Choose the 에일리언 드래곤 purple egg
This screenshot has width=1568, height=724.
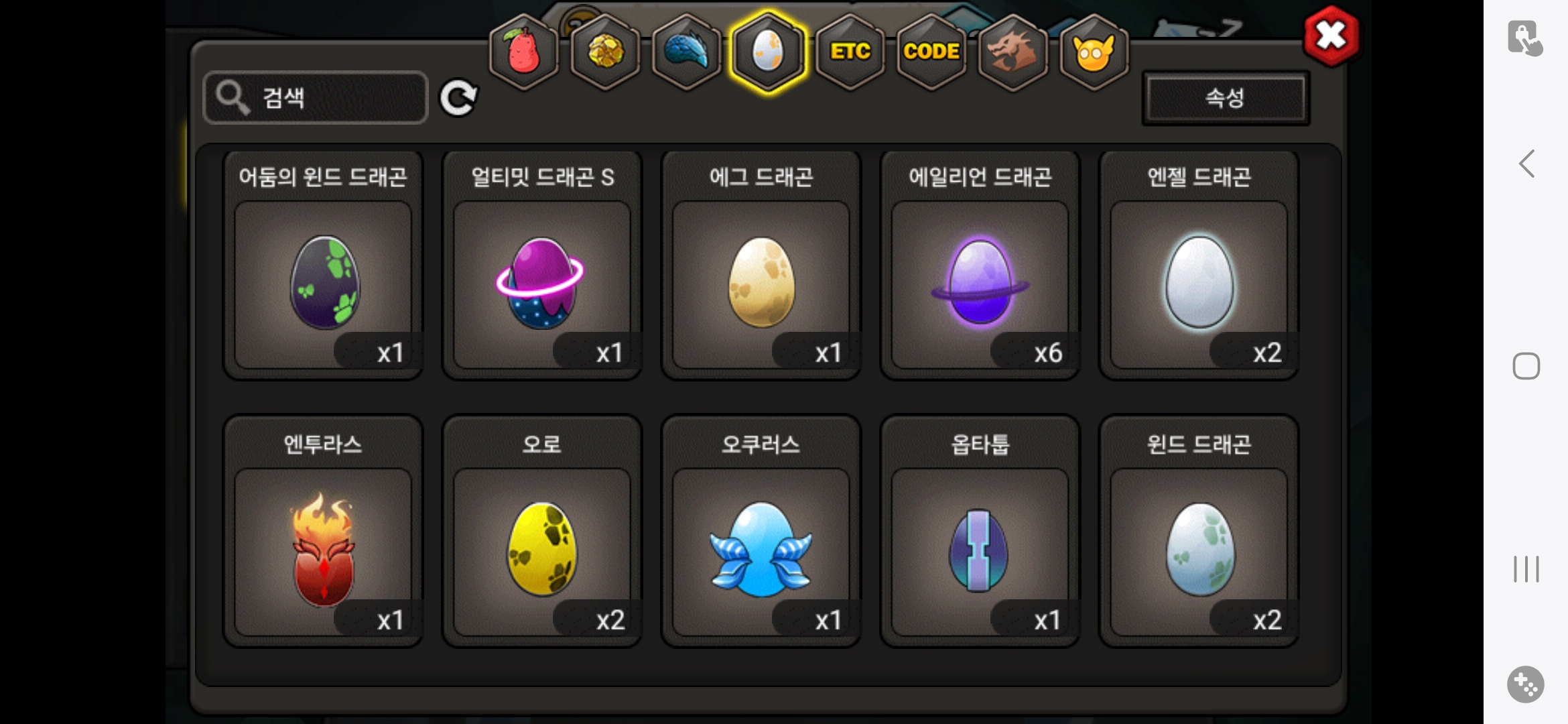tap(980, 265)
